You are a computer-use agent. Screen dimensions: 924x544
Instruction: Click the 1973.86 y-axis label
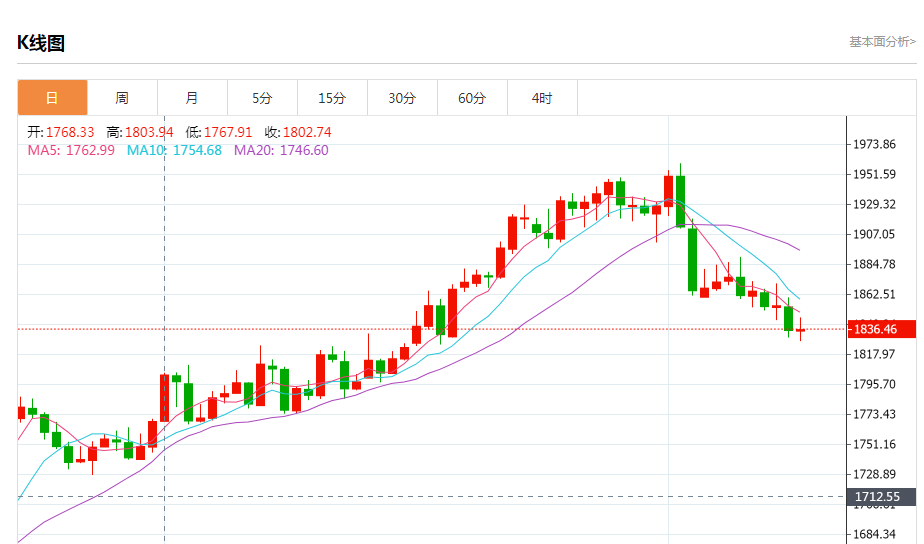[875, 144]
